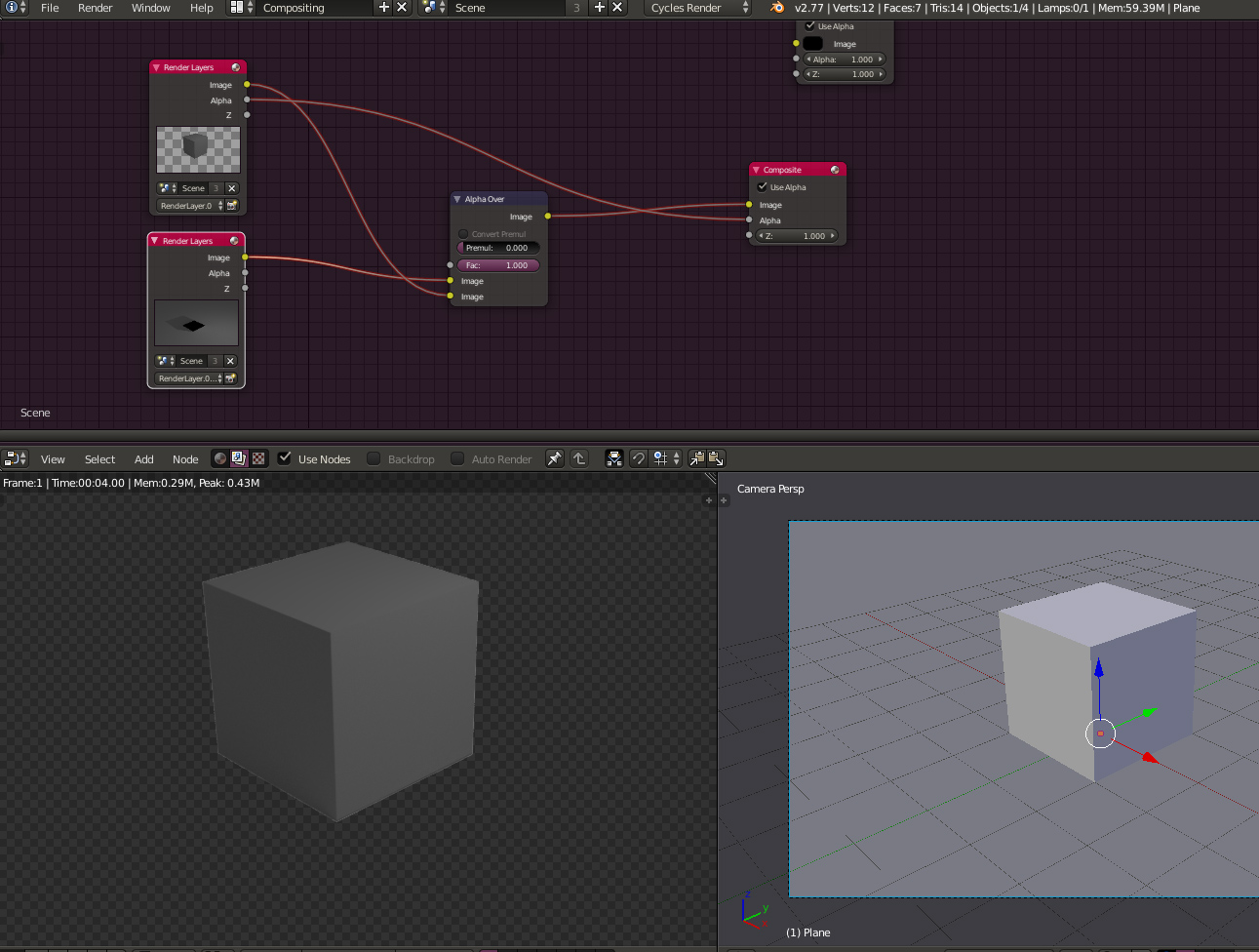Open the node editor Node menu
1259x952 pixels.
click(185, 459)
